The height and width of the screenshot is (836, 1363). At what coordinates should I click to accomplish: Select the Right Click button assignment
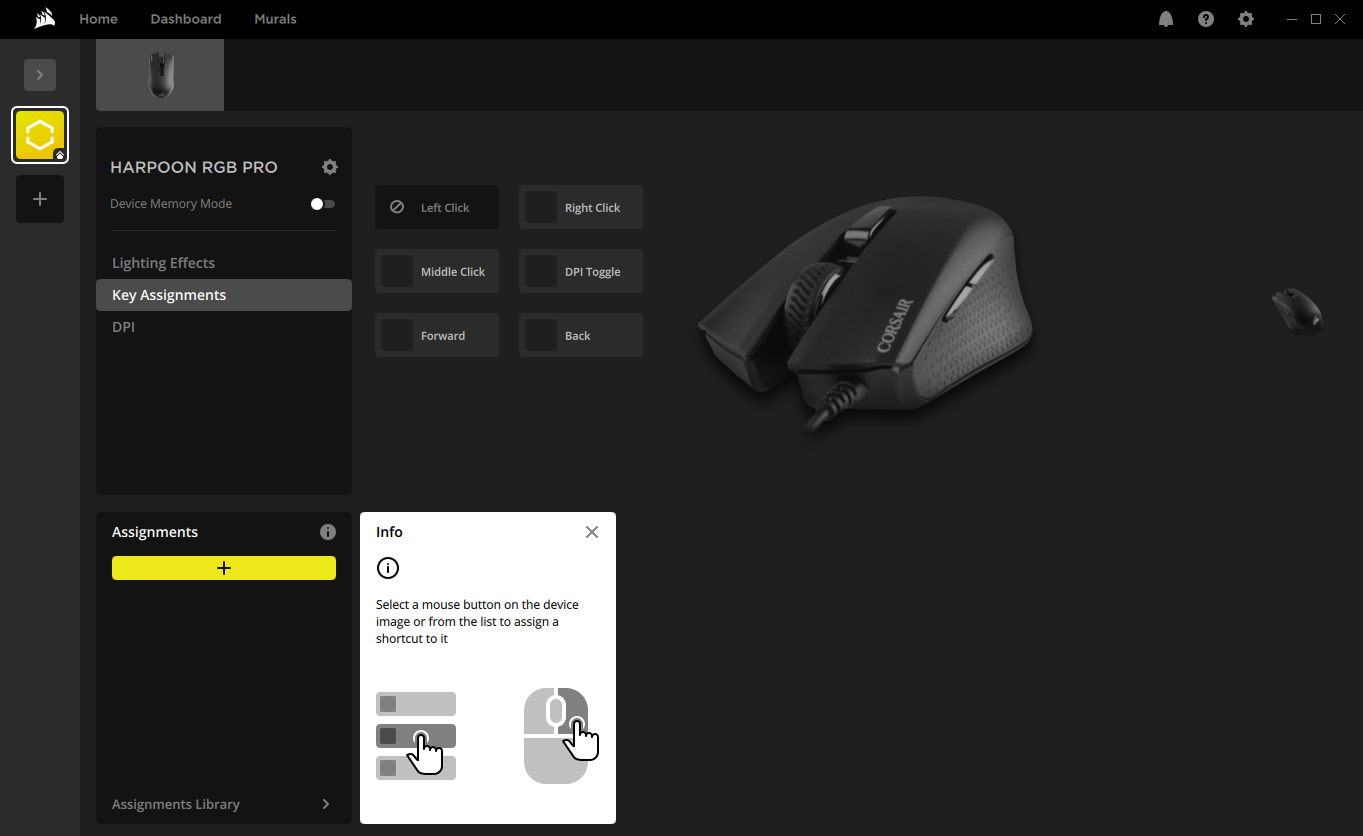(x=581, y=207)
